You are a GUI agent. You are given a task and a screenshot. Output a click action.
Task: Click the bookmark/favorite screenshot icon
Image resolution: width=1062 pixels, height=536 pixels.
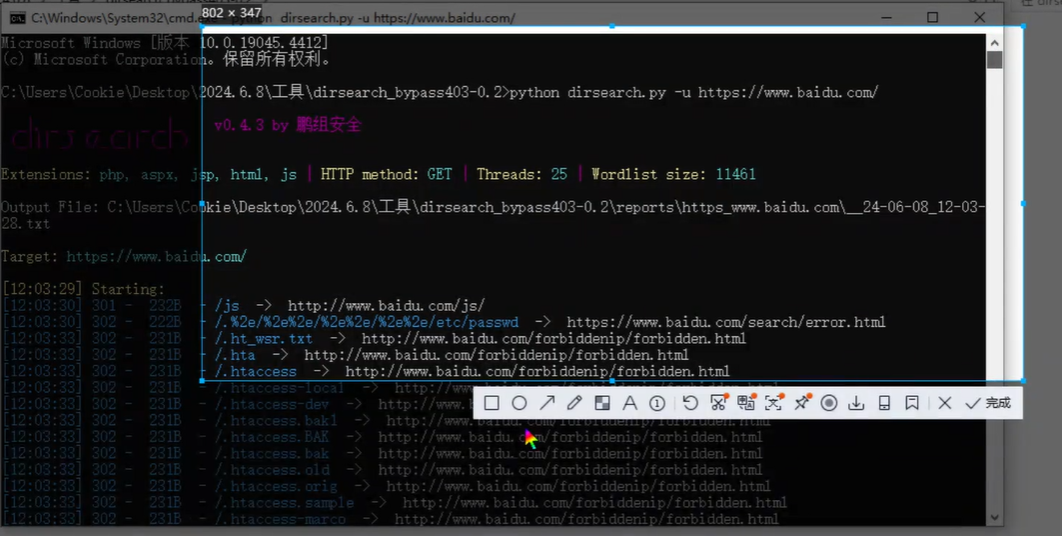(x=912, y=403)
